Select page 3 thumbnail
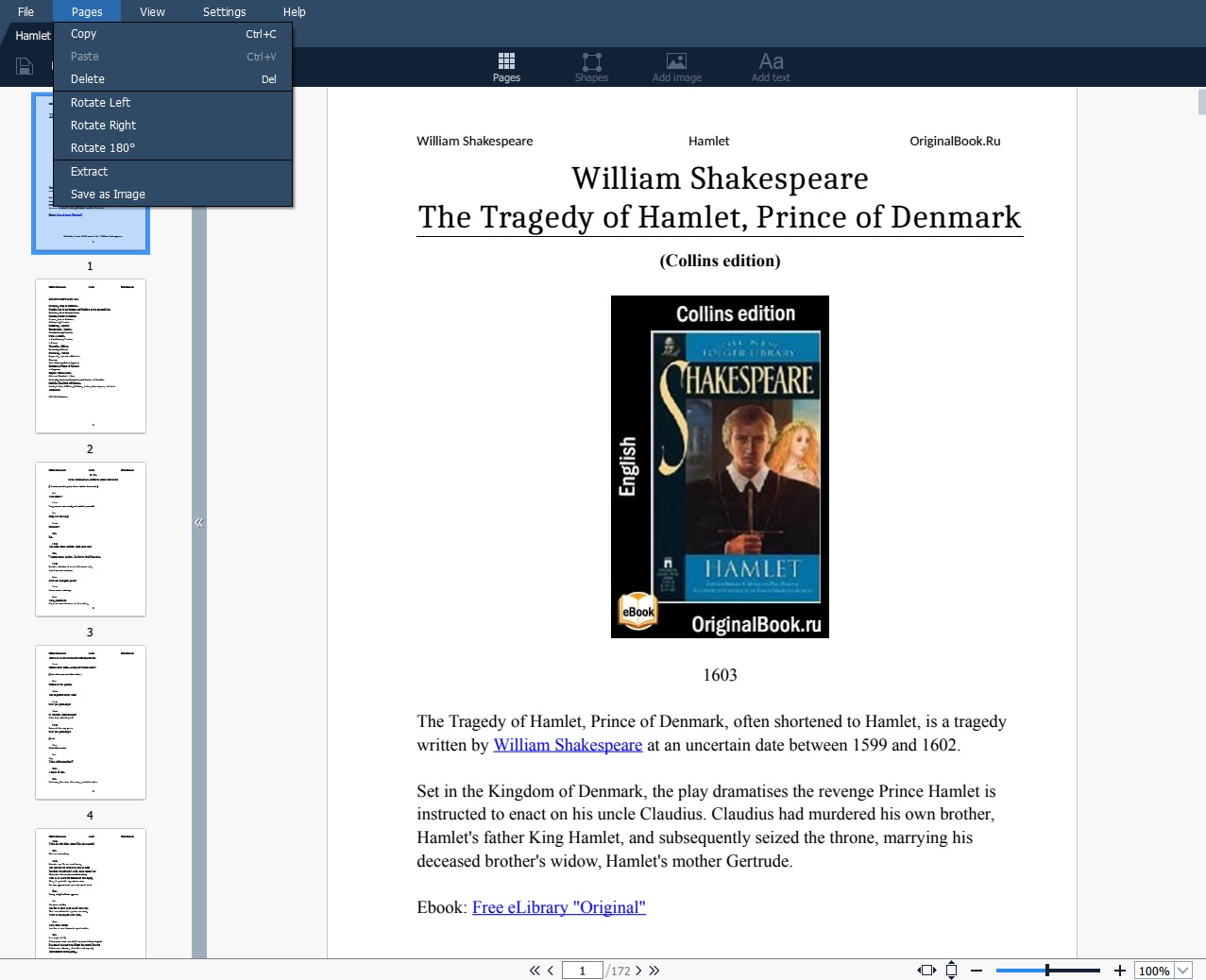Viewport: 1206px width, 980px height. [x=91, y=539]
